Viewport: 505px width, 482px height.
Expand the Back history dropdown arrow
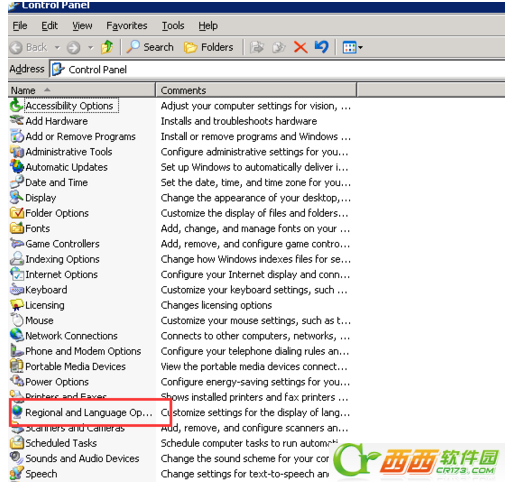57,47
